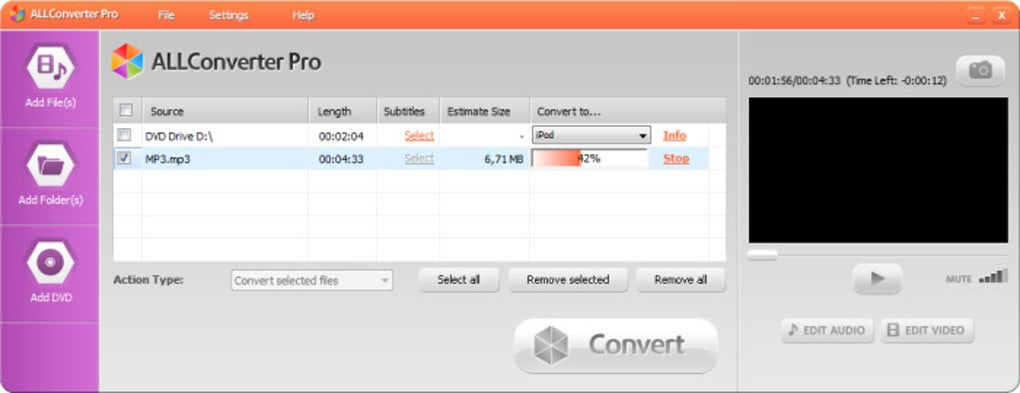Toggle the header select-all checkbox
1020x393 pixels.
[126, 110]
